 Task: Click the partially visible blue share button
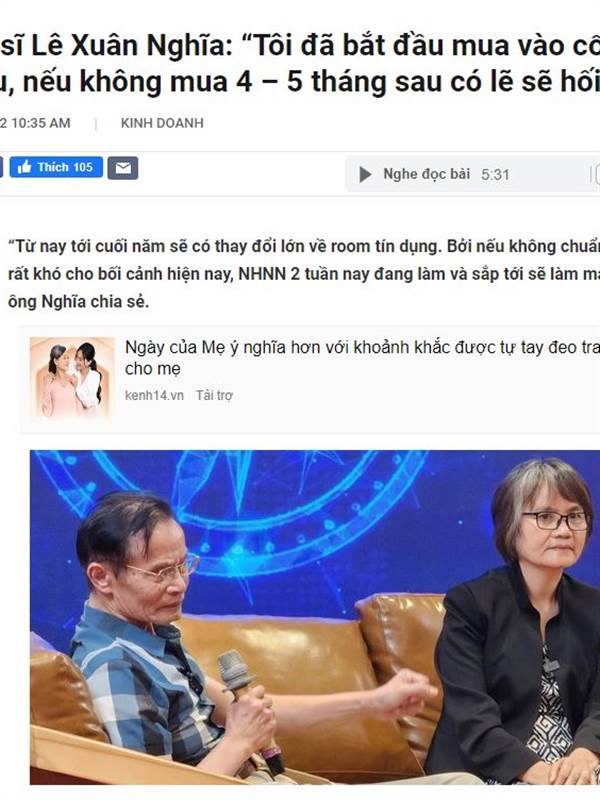click(x=1, y=167)
